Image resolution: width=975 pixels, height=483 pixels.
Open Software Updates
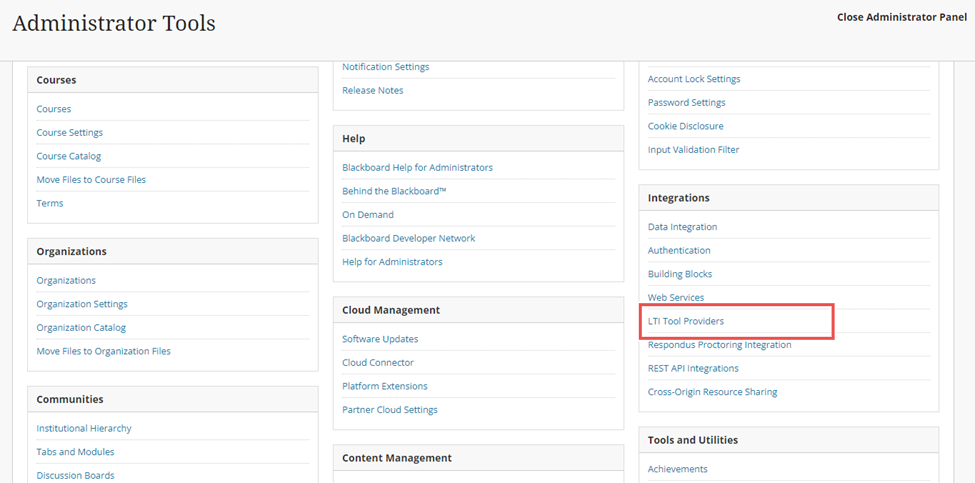[x=380, y=339]
